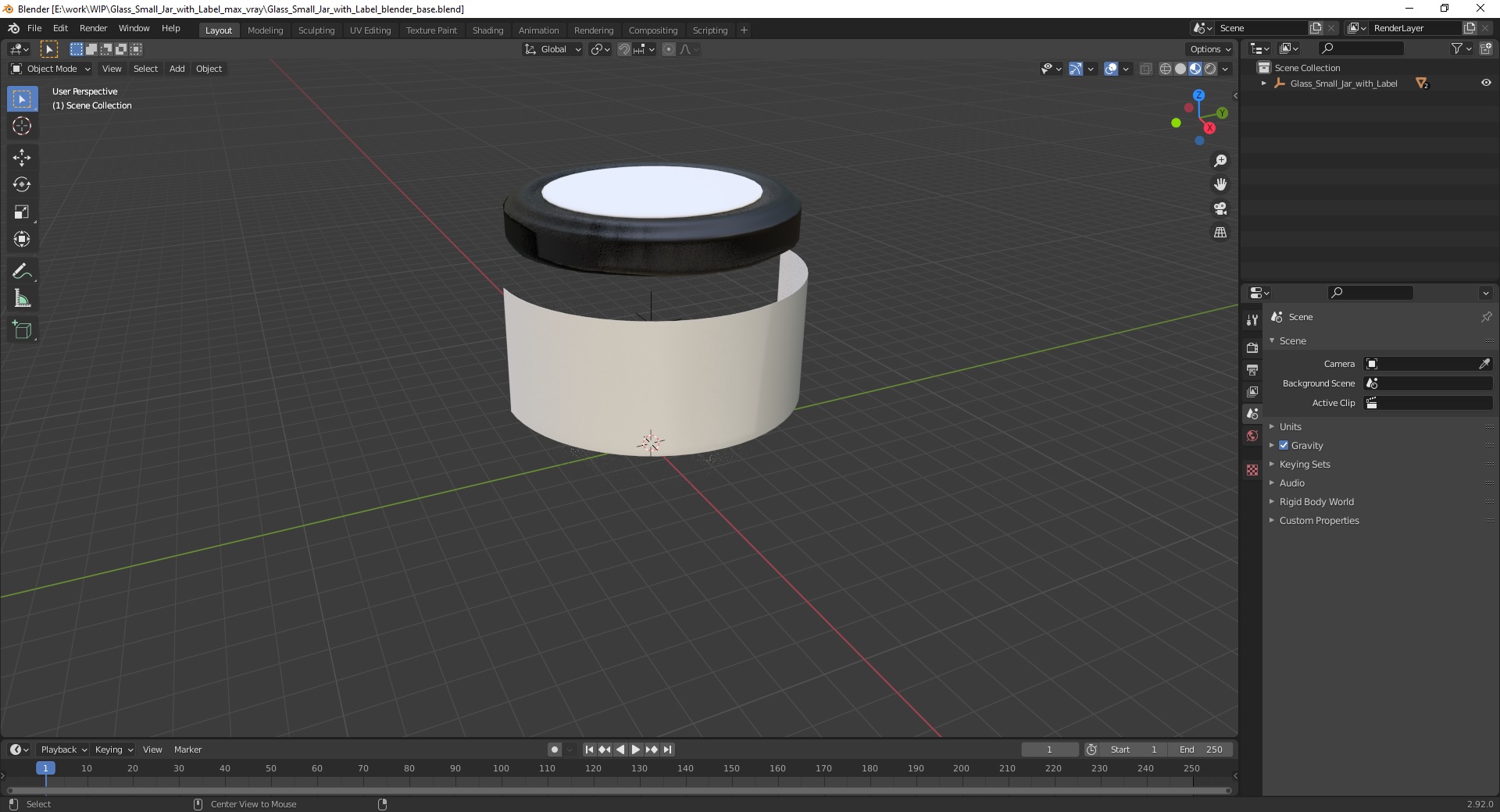
Task: Switch to rendered viewport shading
Action: (1210, 69)
